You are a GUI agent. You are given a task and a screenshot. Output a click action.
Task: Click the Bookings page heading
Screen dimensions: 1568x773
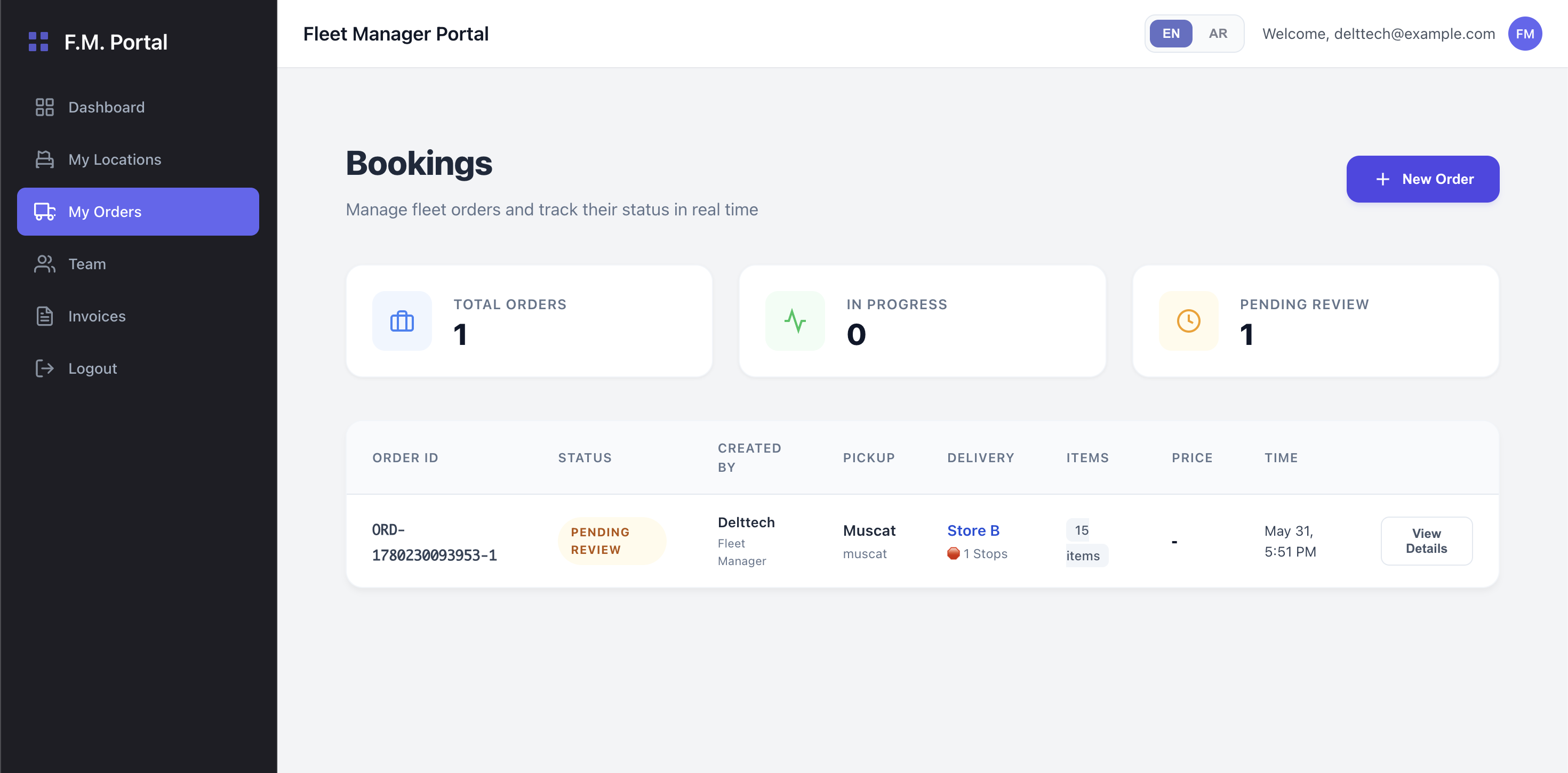(x=419, y=164)
